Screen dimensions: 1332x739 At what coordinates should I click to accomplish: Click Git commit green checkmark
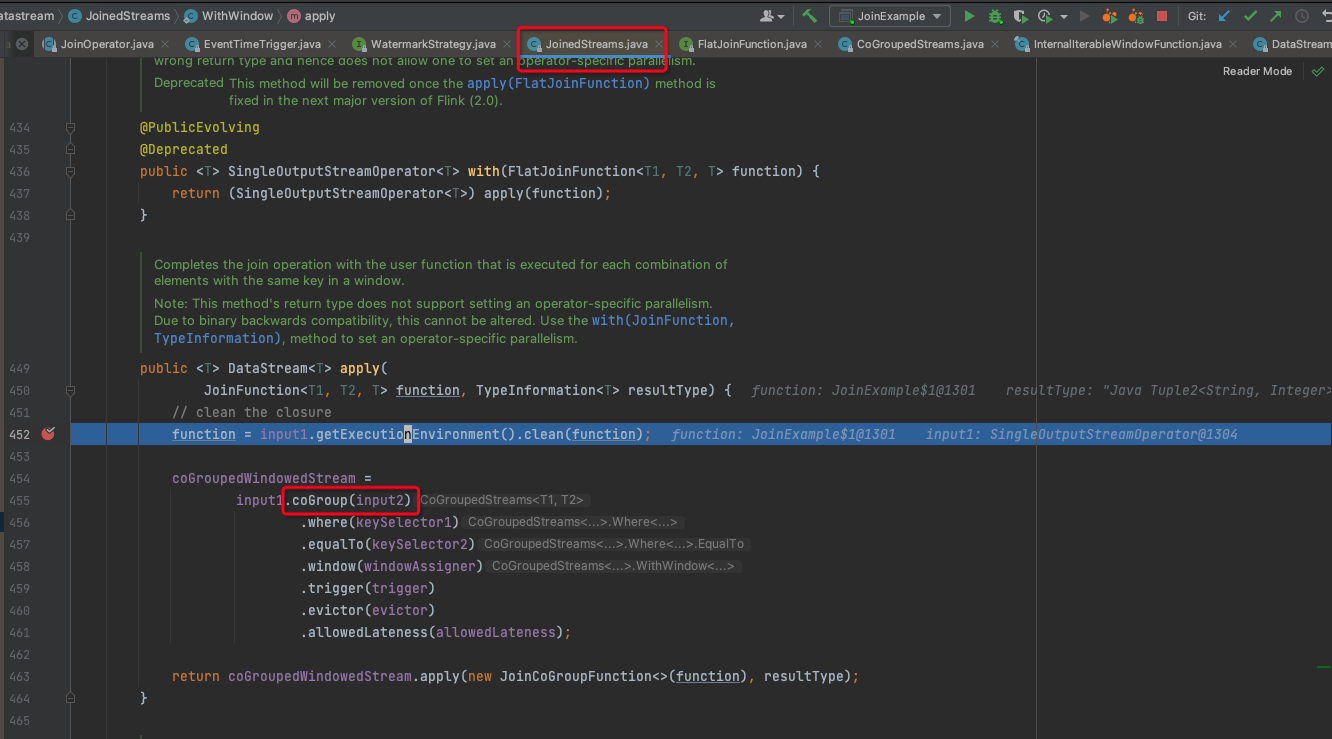(1250, 16)
